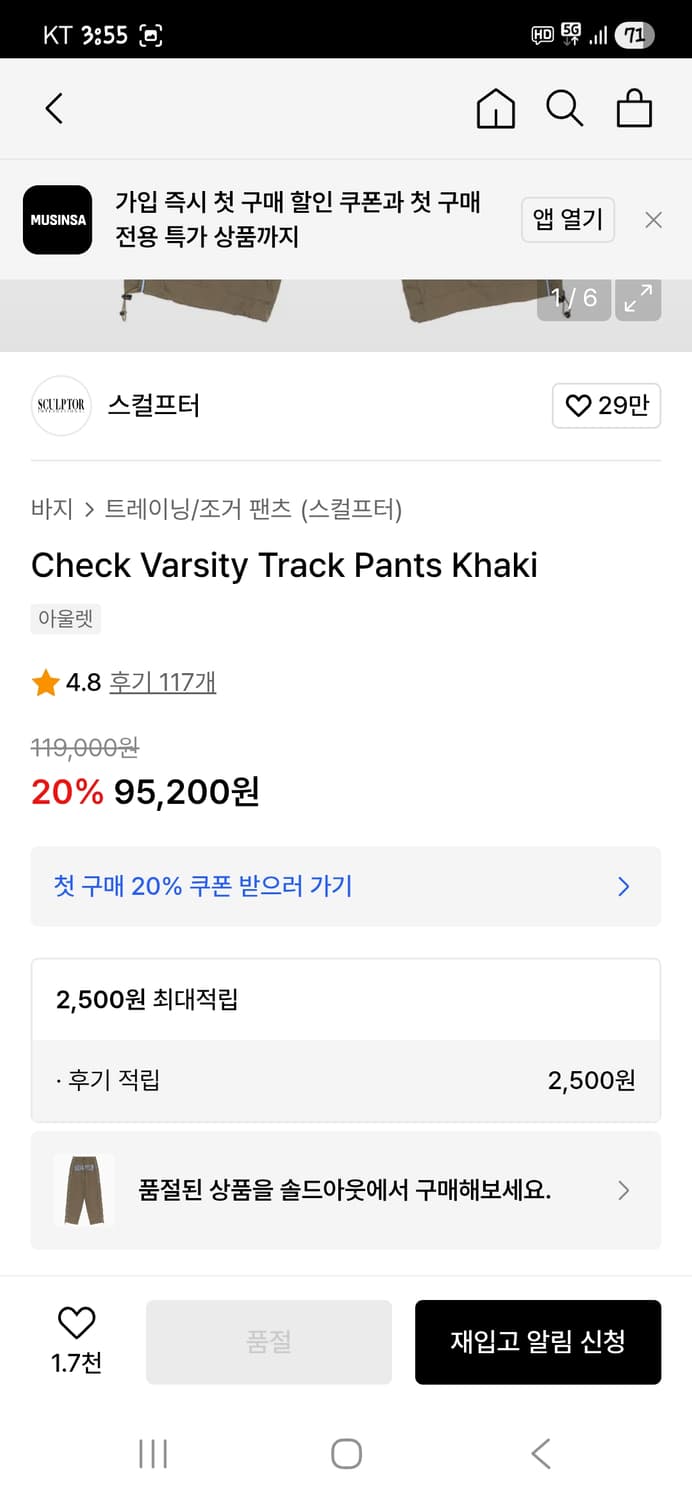Tap the 앱 열기 button
This screenshot has width=692, height=1500.
tap(568, 219)
